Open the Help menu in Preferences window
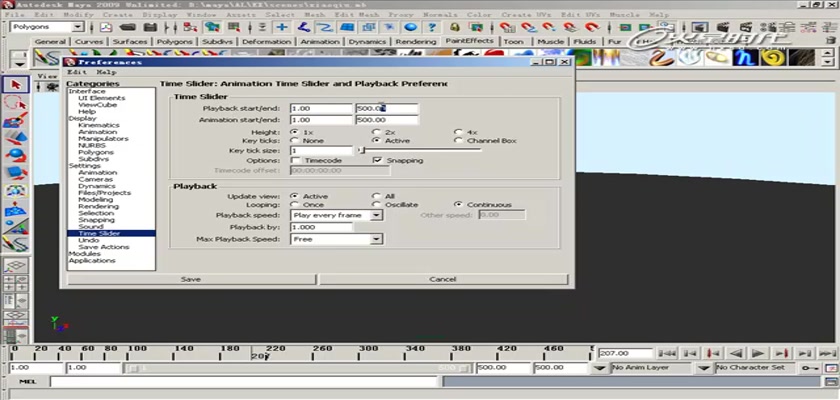 click(x=106, y=72)
